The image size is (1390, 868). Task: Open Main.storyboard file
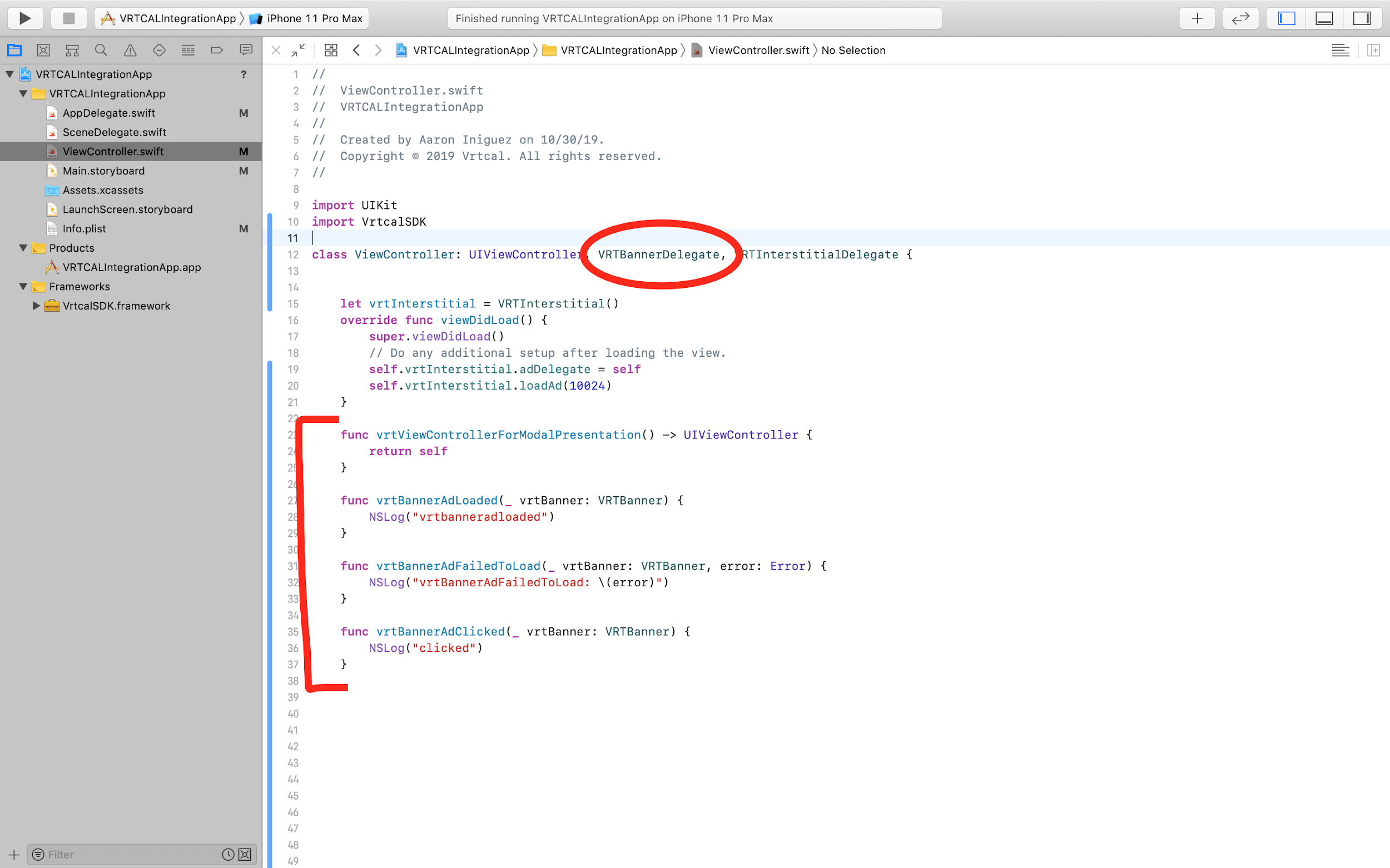pos(103,171)
